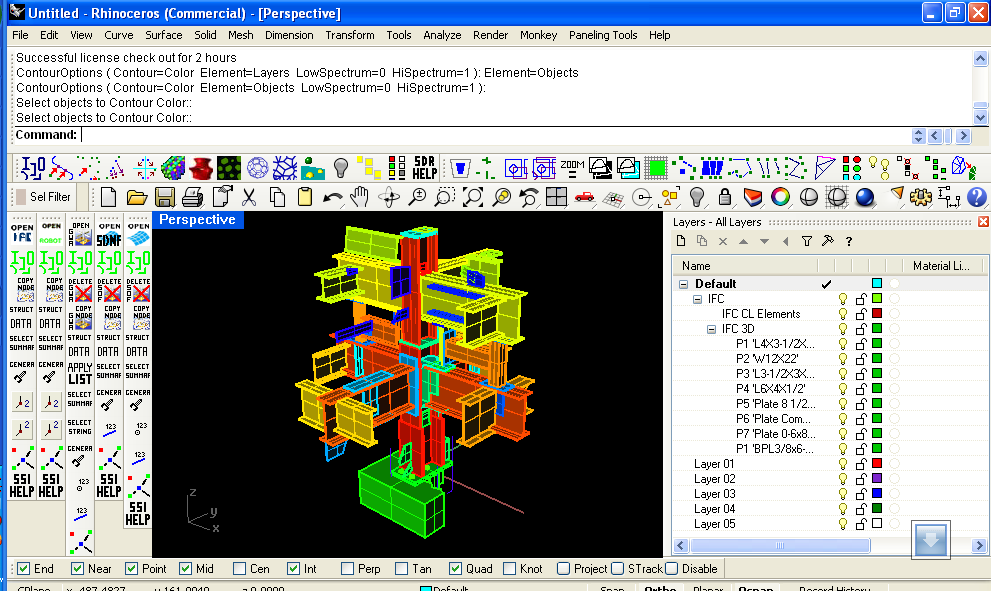This screenshot has width=991, height=591.
Task: Click the OPEN ROBOT icon
Action: 51,233
